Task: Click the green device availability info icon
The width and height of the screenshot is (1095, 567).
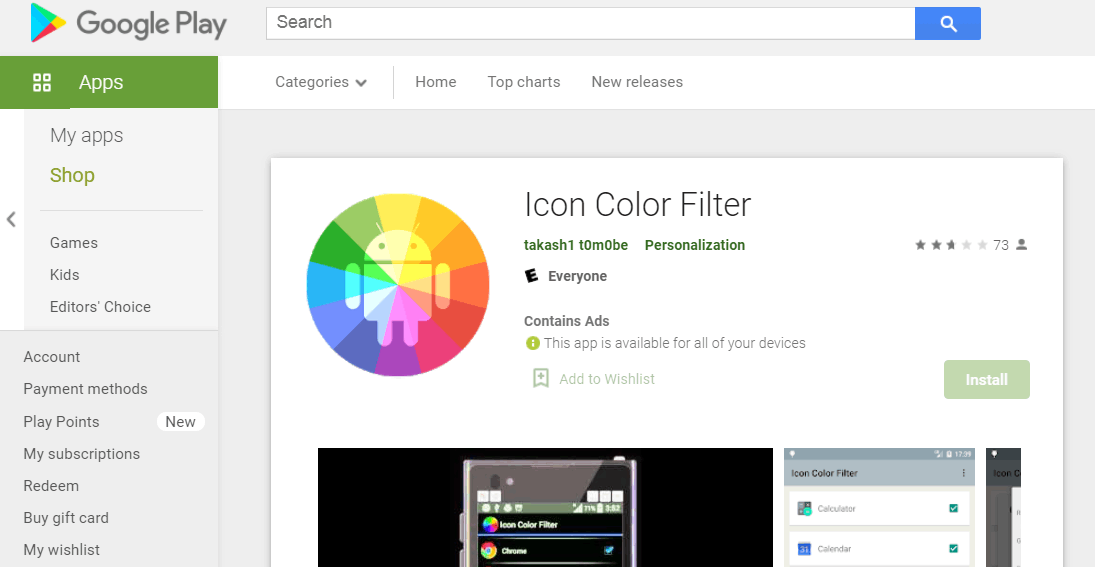Action: (533, 343)
